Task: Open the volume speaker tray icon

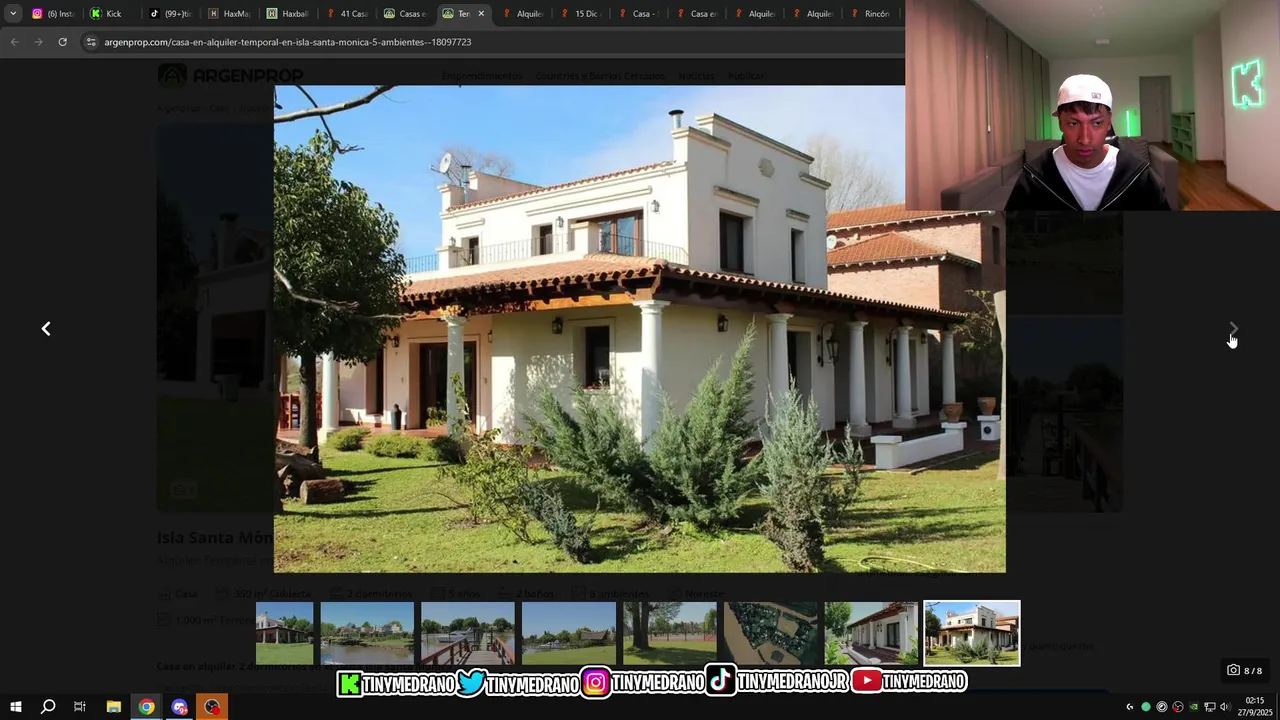Action: [1225, 707]
